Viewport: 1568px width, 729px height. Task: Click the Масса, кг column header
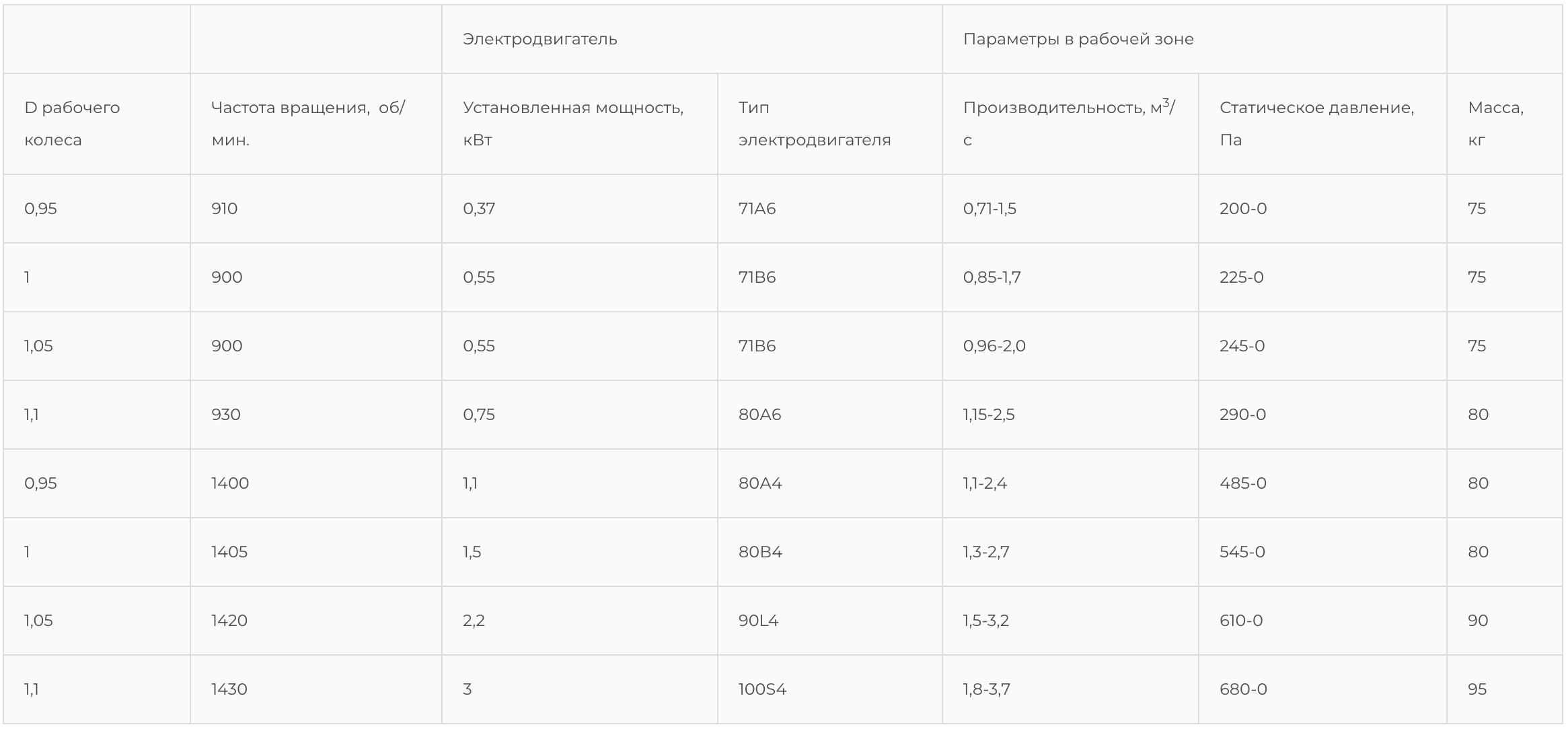[x=1495, y=124]
